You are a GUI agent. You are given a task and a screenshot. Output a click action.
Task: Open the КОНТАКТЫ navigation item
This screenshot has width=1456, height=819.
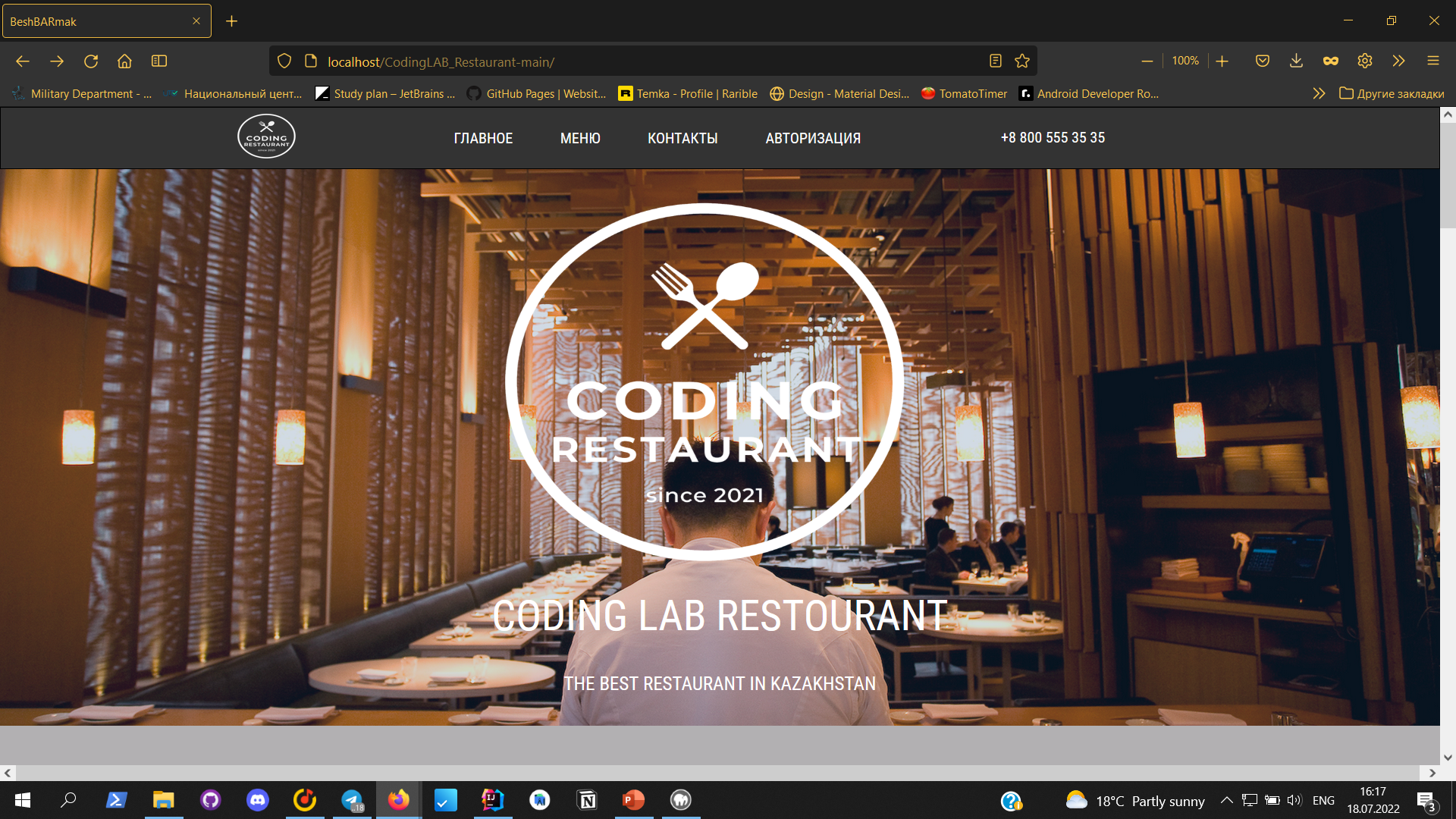click(x=682, y=138)
